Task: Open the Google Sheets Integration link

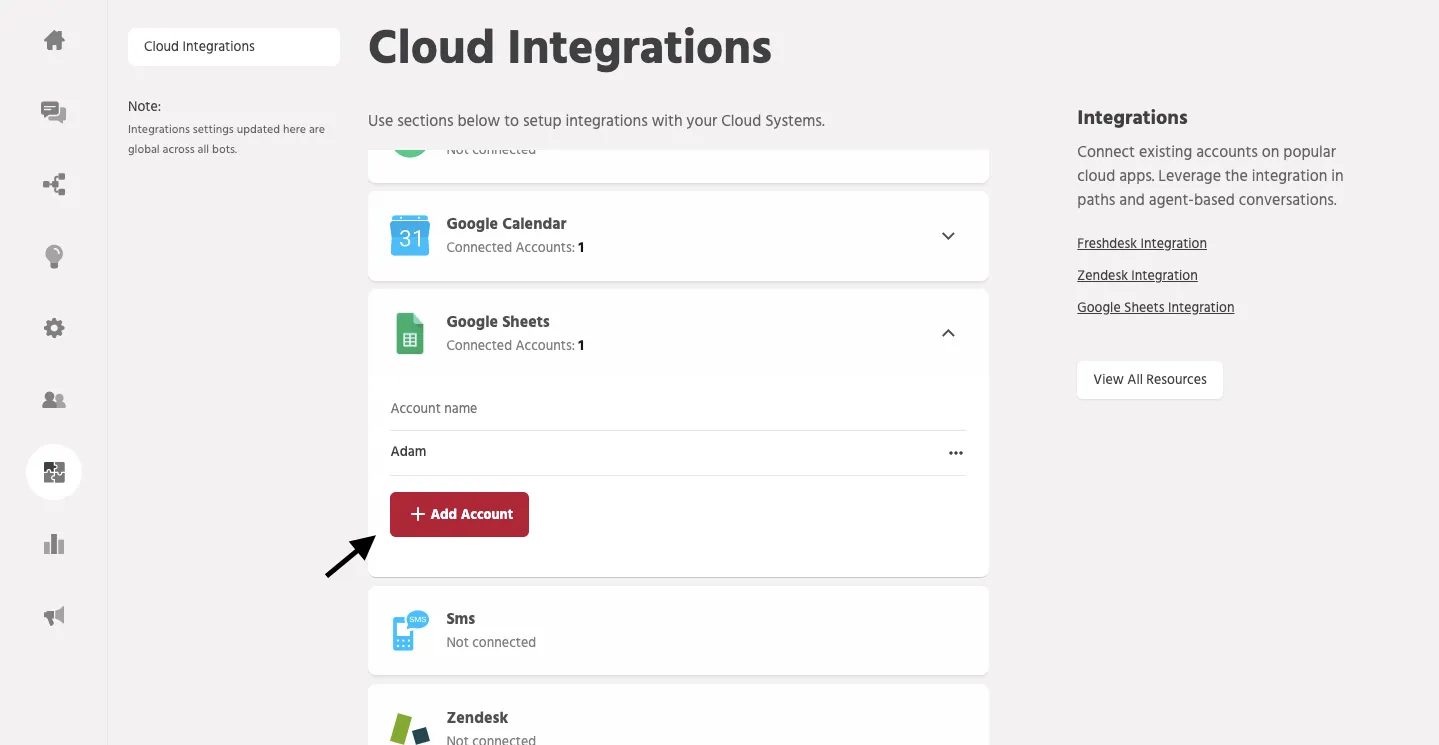Action: click(x=1156, y=308)
